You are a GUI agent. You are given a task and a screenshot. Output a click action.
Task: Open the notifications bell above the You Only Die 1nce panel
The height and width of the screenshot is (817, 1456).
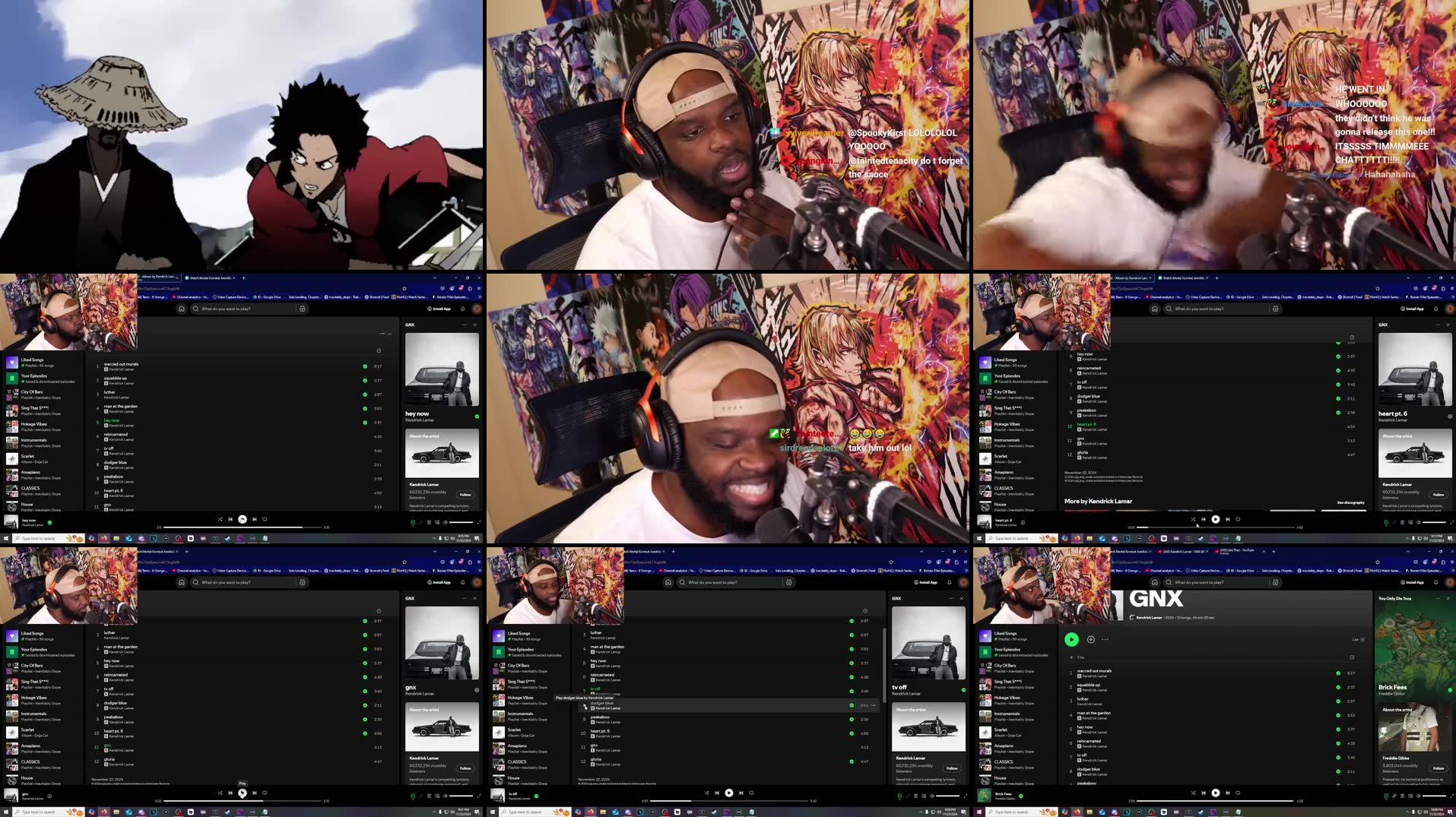coord(1435,582)
